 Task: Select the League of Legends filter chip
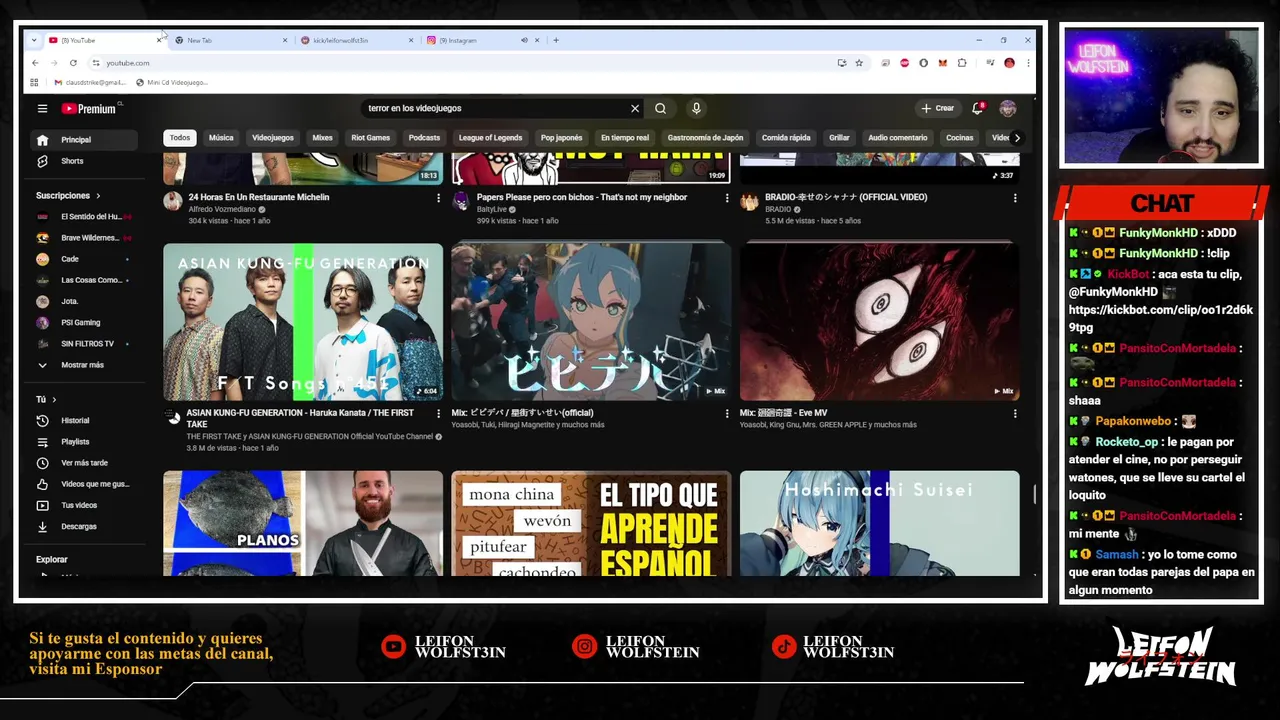(x=490, y=138)
